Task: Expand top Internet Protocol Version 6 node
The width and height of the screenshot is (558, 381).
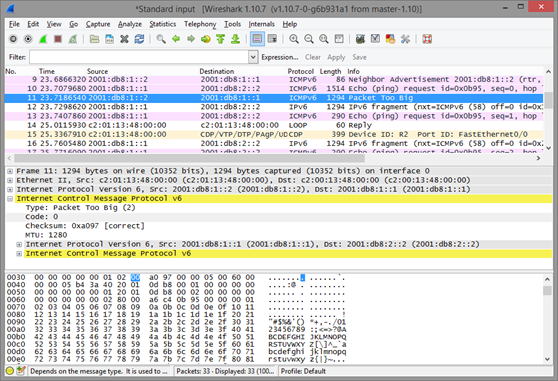Action: (10, 190)
